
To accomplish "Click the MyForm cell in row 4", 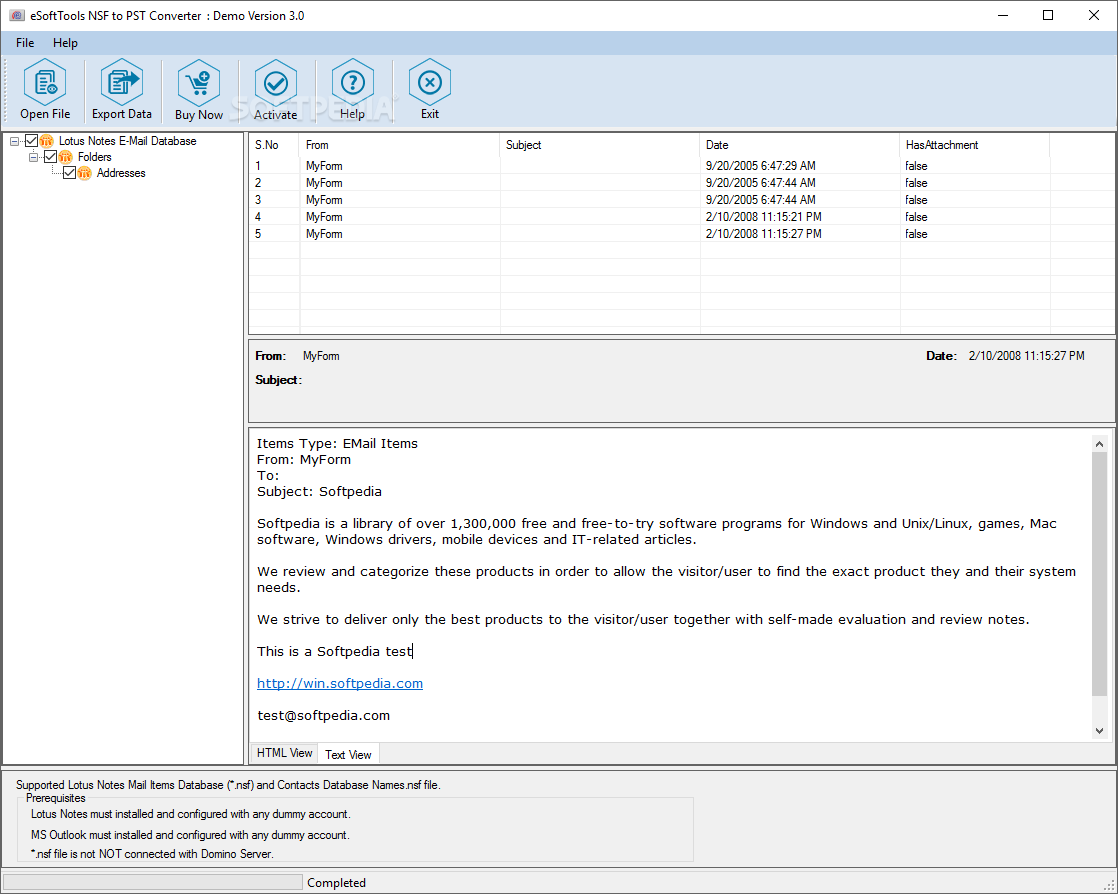I will point(324,217).
